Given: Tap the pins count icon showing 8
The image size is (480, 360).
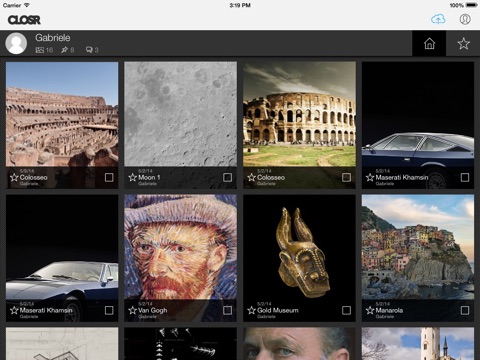Looking at the screenshot, I should click(64, 50).
